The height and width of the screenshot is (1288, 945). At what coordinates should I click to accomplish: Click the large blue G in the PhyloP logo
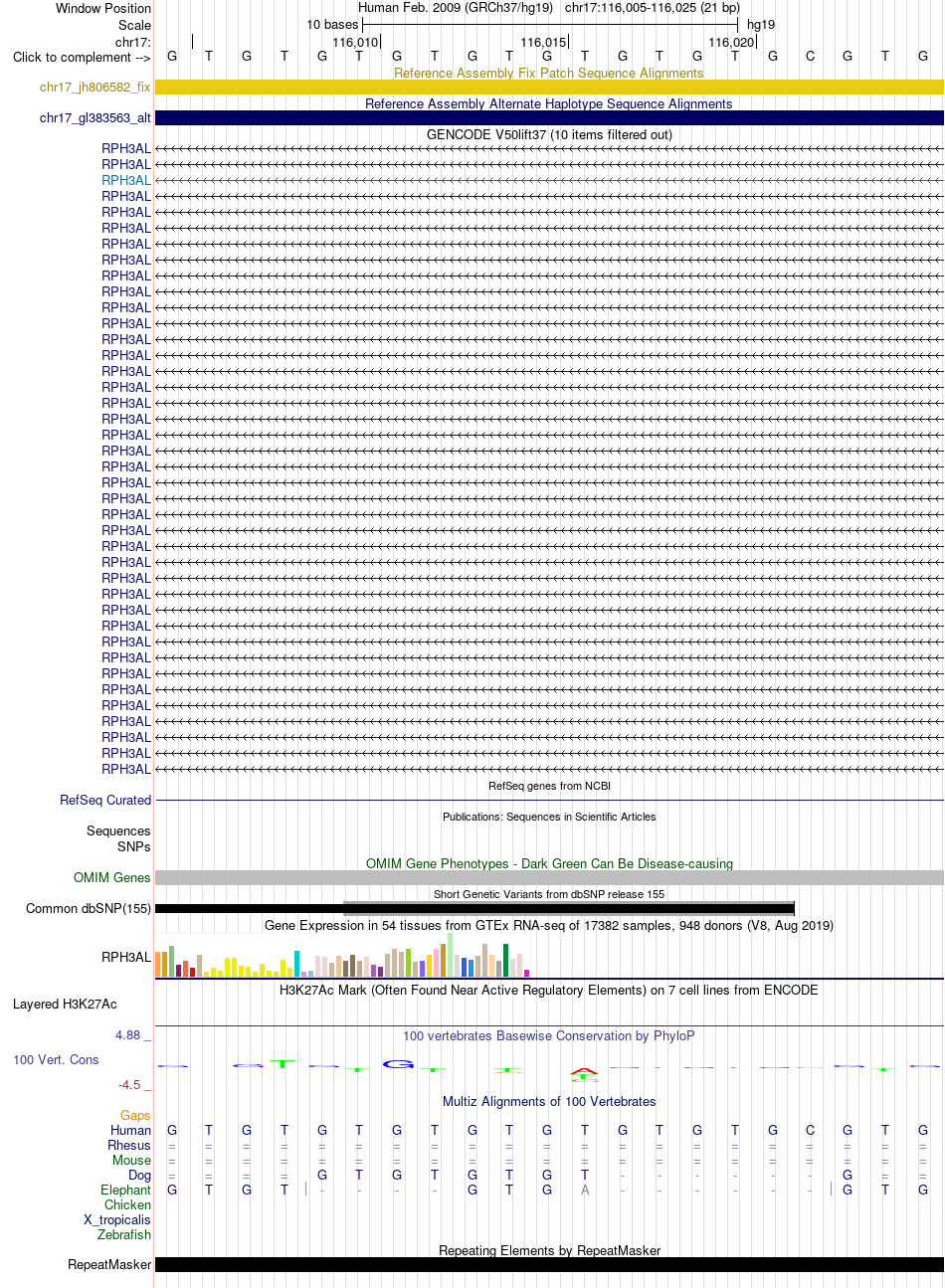click(398, 1064)
